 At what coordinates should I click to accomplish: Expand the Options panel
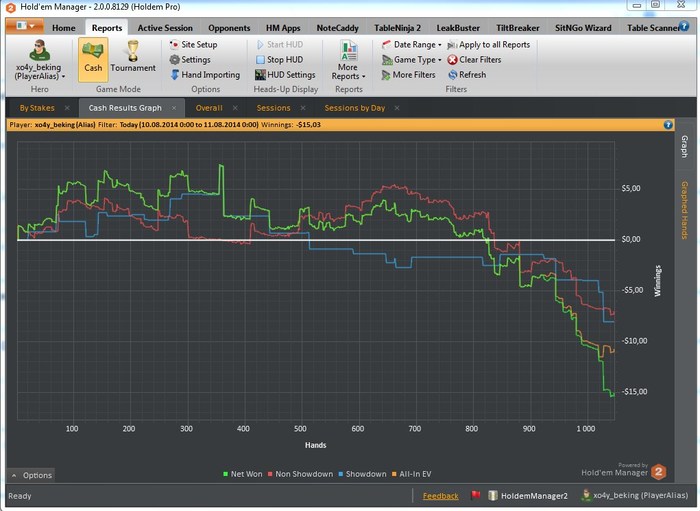[x=31, y=475]
